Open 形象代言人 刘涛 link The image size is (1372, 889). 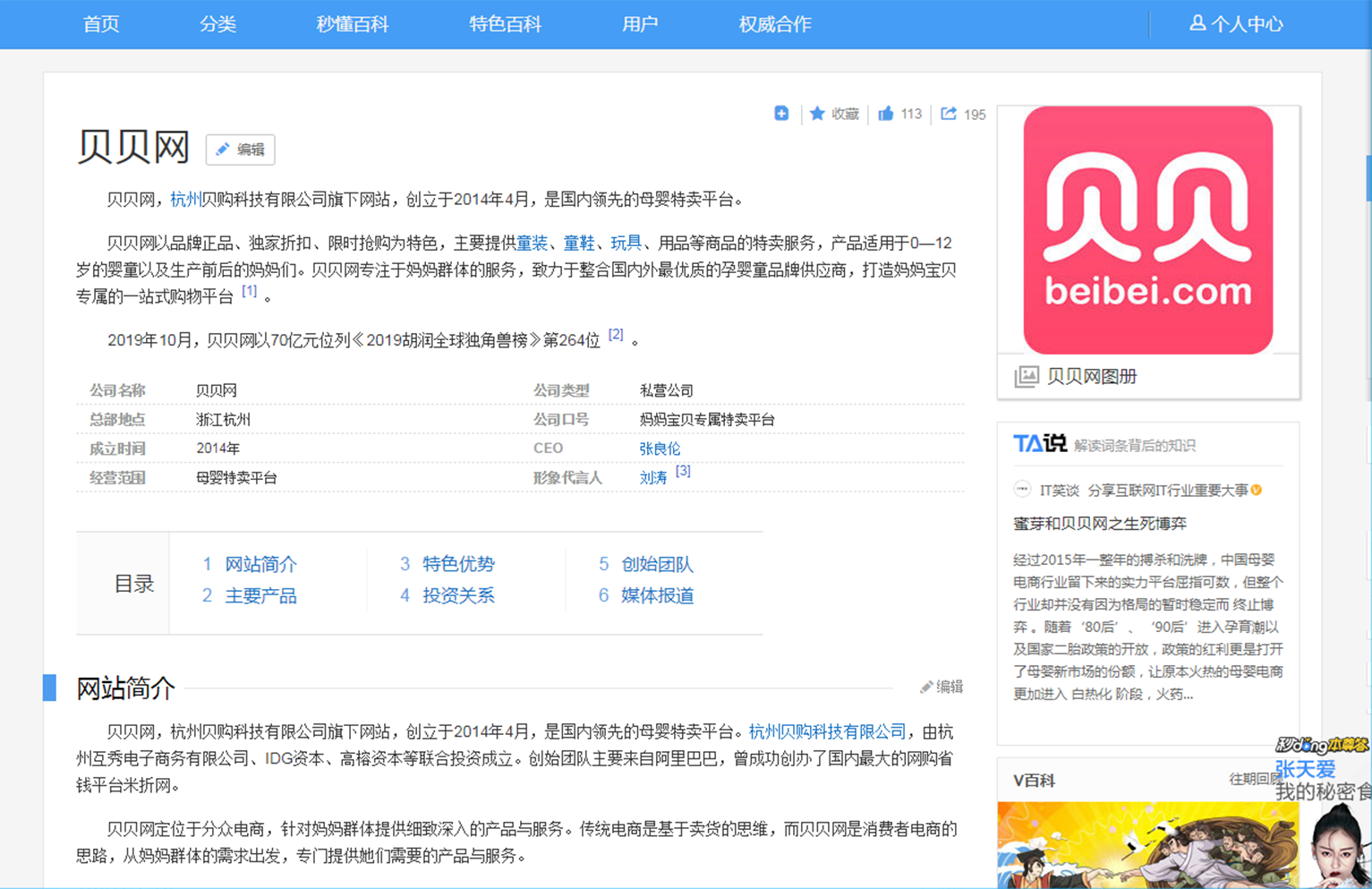click(x=653, y=478)
